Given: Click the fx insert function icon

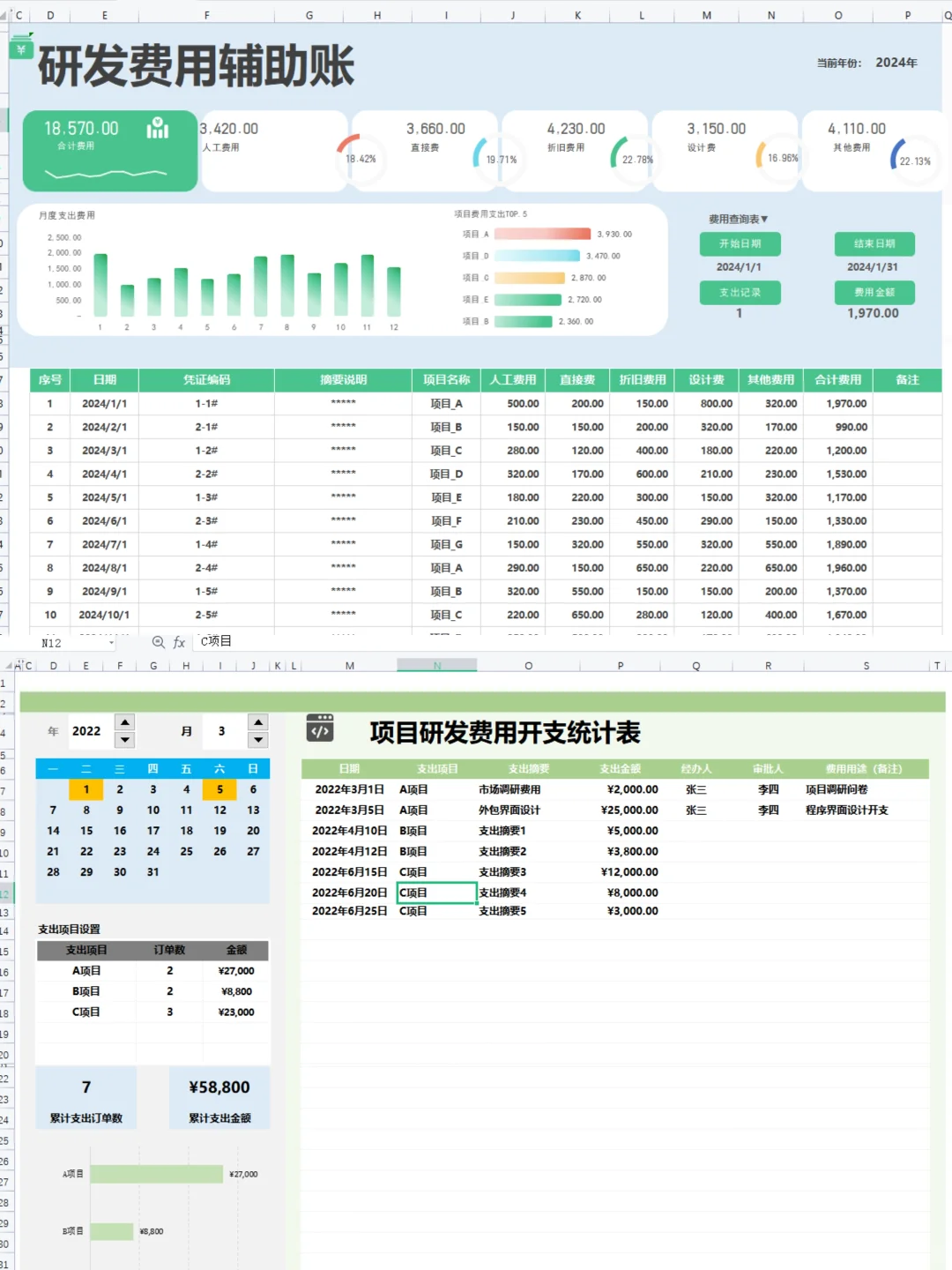Looking at the screenshot, I should [x=177, y=642].
